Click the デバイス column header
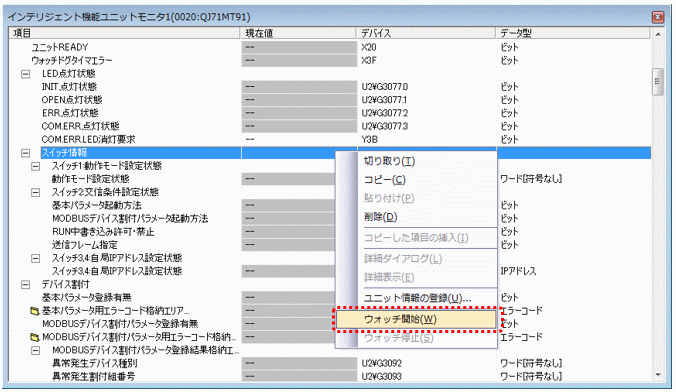 [426, 33]
